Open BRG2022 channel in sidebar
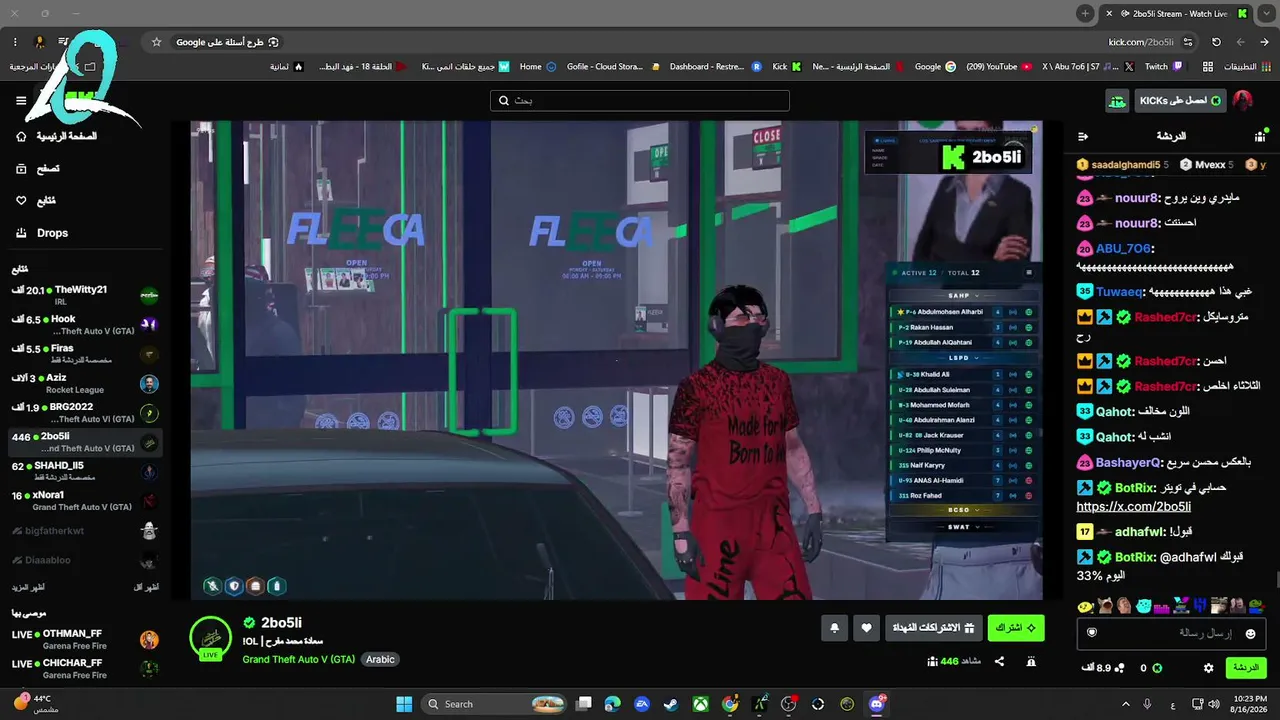The height and width of the screenshot is (720, 1280). (85, 412)
